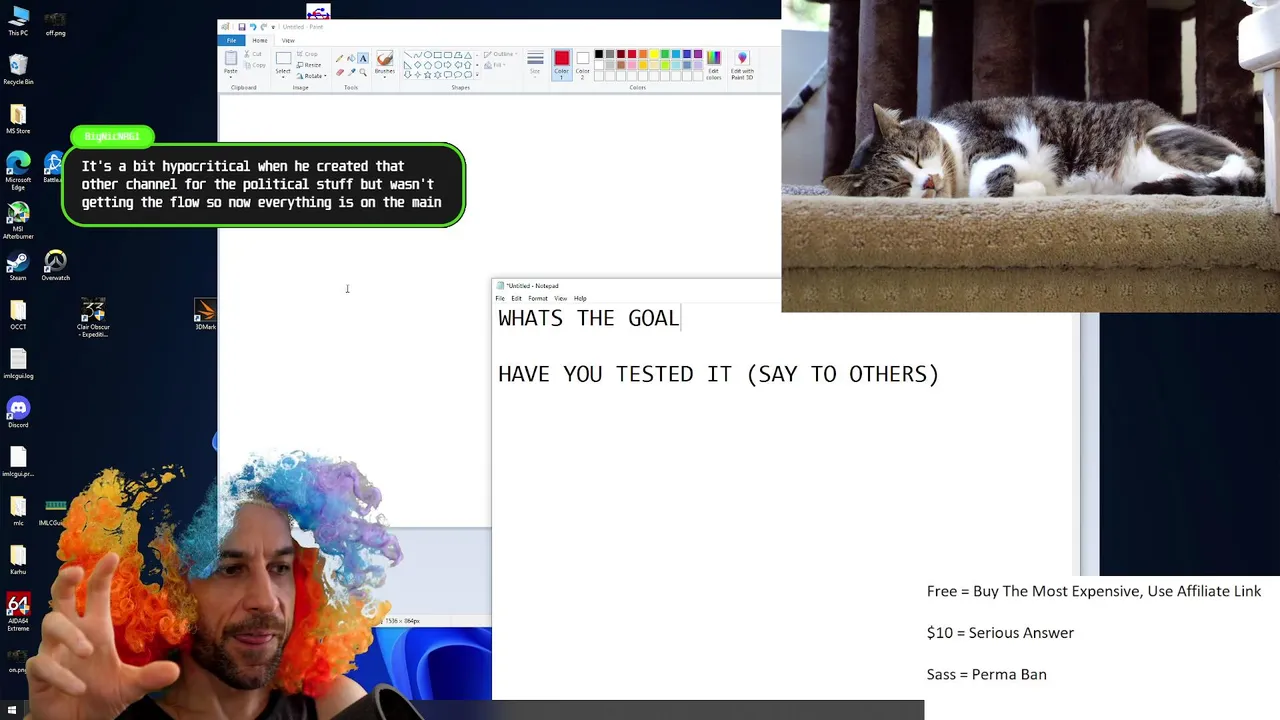Select Color 1 in Paint
This screenshot has width=1280, height=720.
pos(562,64)
